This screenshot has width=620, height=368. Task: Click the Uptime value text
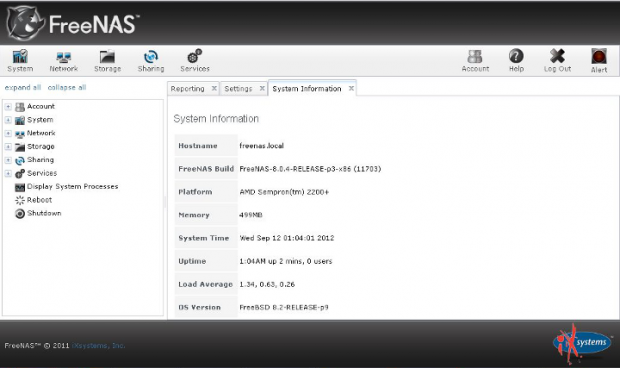(286, 261)
